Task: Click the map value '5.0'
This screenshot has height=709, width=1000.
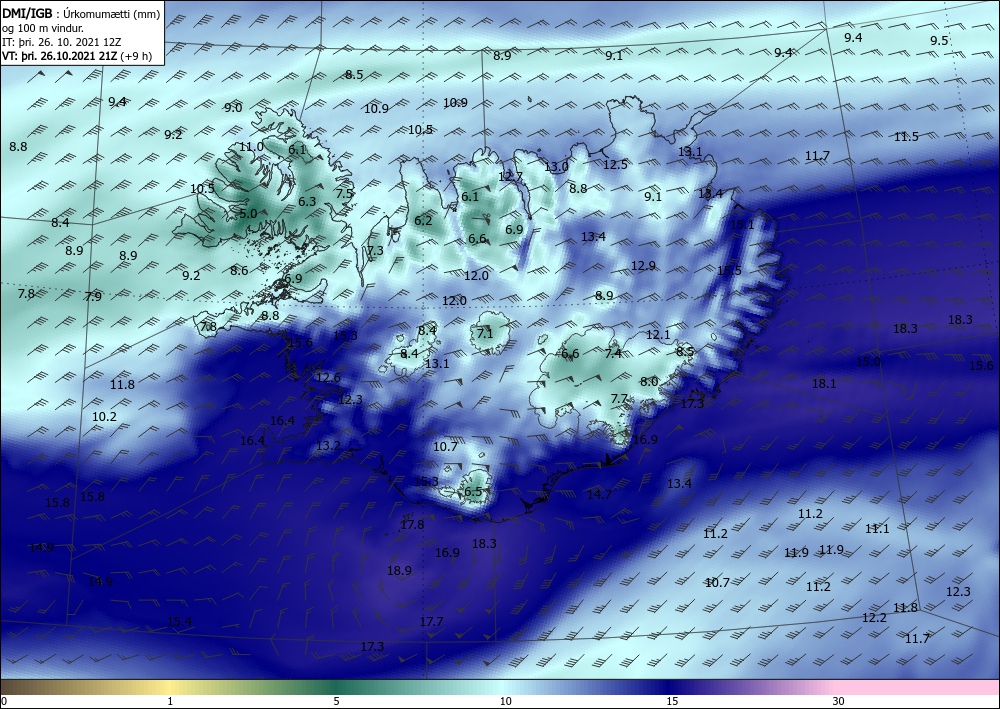Action: point(247,214)
